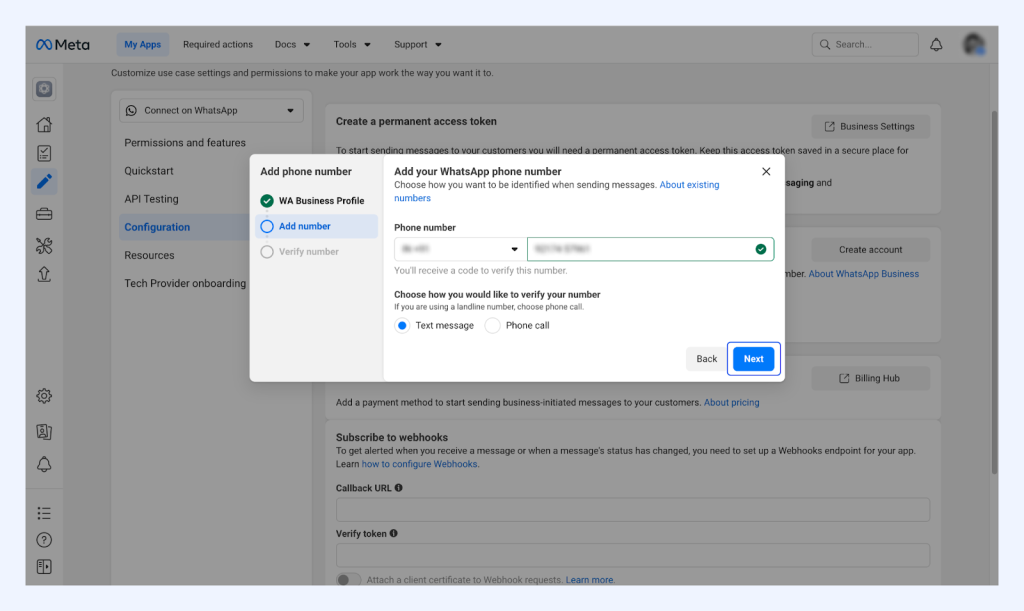Open the list icon in sidebar
The height and width of the screenshot is (611, 1024).
[x=44, y=513]
